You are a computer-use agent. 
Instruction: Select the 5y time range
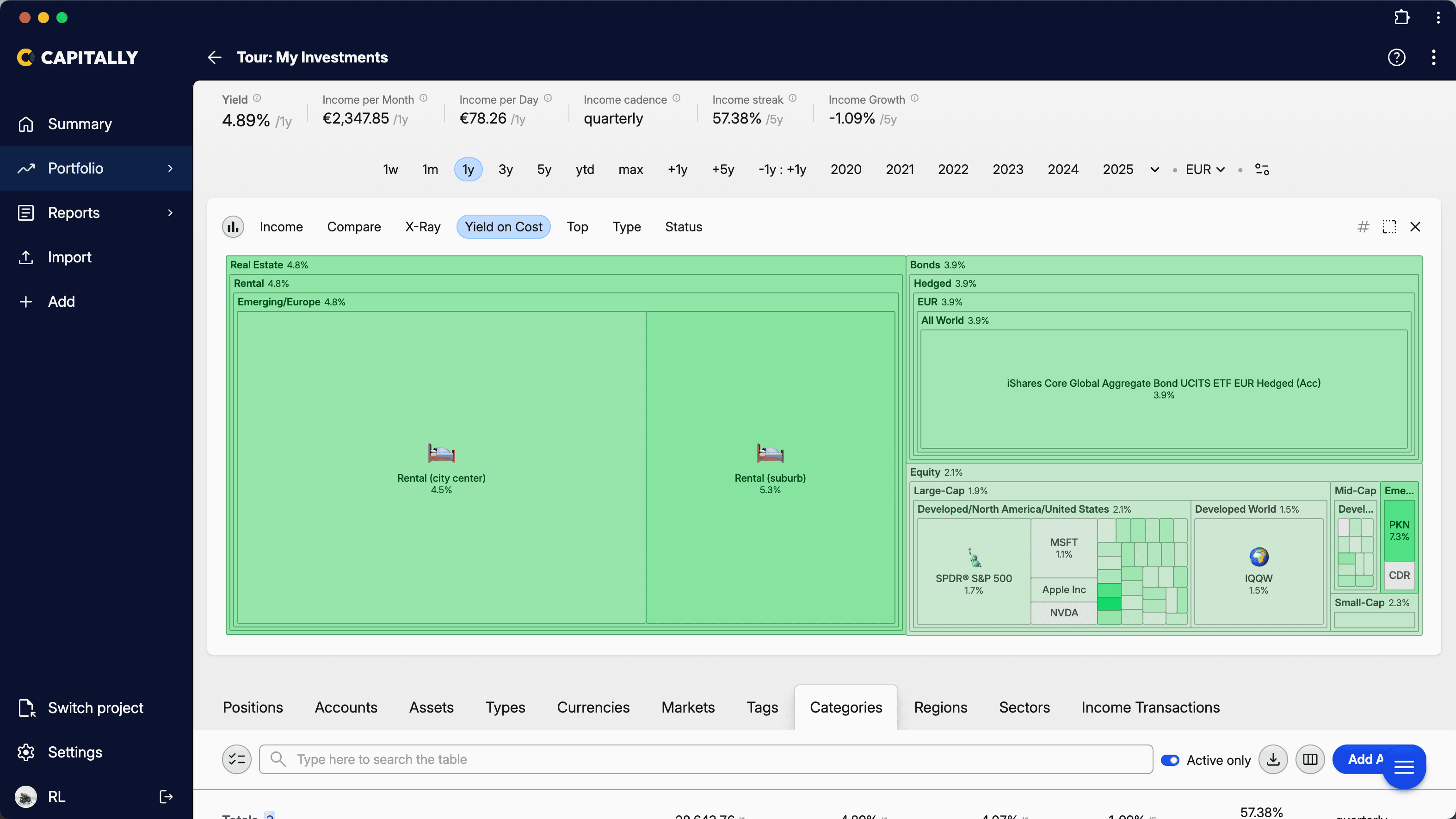544,169
